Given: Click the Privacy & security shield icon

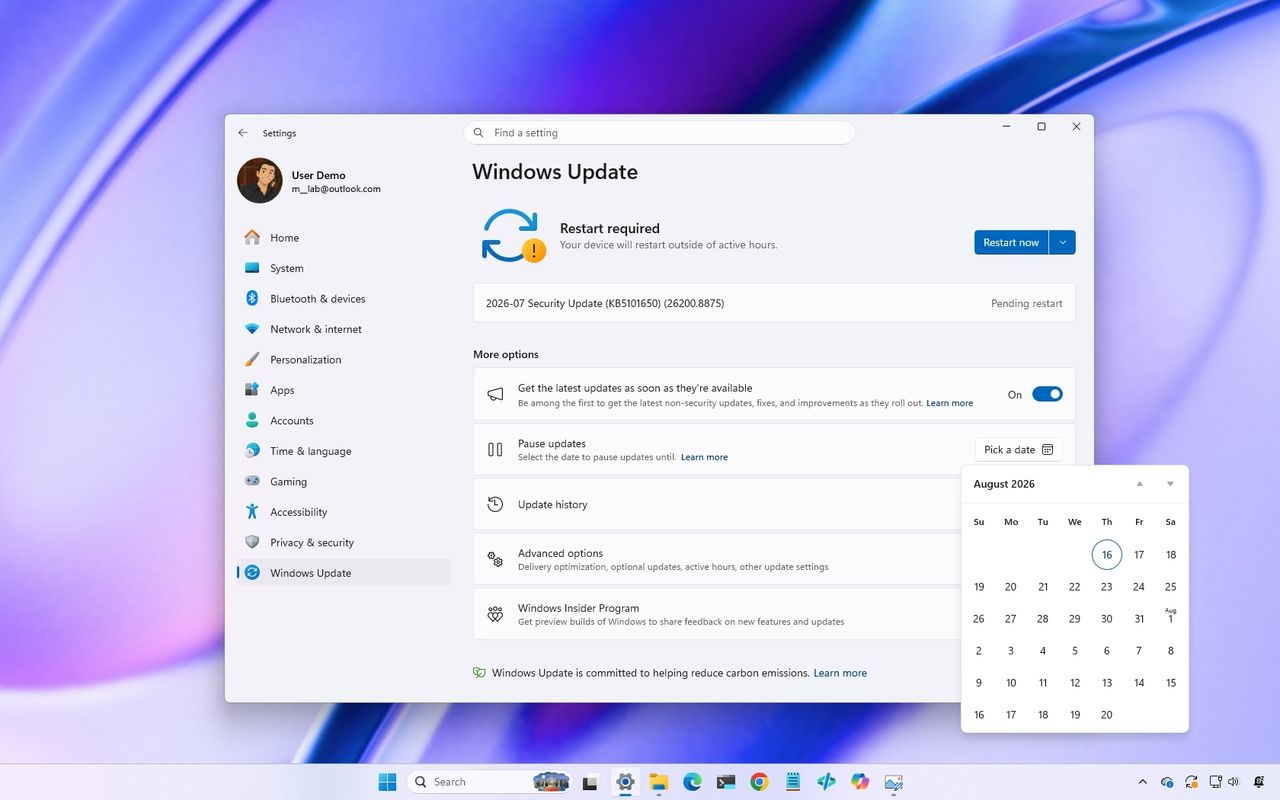Looking at the screenshot, I should click(x=252, y=542).
